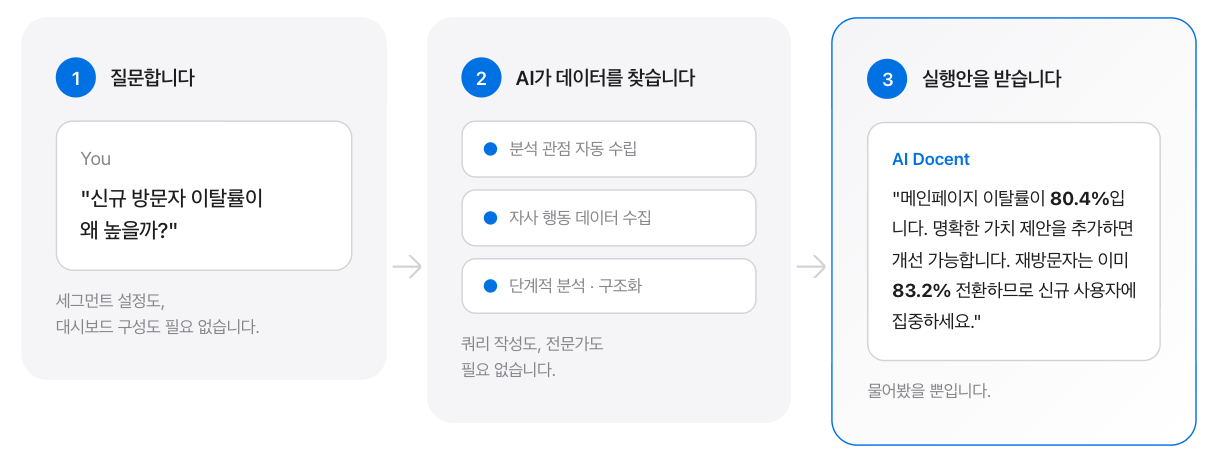Click the arrow between steps 2 and 3

[811, 267]
